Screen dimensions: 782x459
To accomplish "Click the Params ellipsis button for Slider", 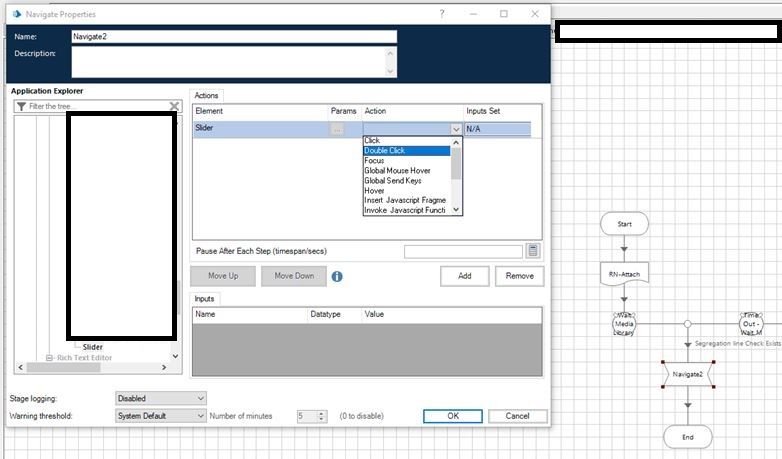I will (337, 129).
